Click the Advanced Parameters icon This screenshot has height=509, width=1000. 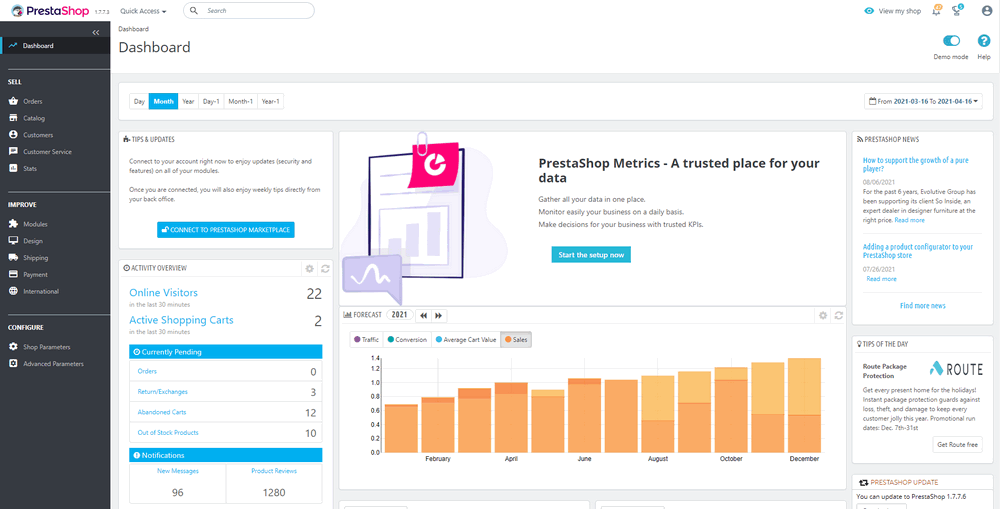click(x=13, y=364)
